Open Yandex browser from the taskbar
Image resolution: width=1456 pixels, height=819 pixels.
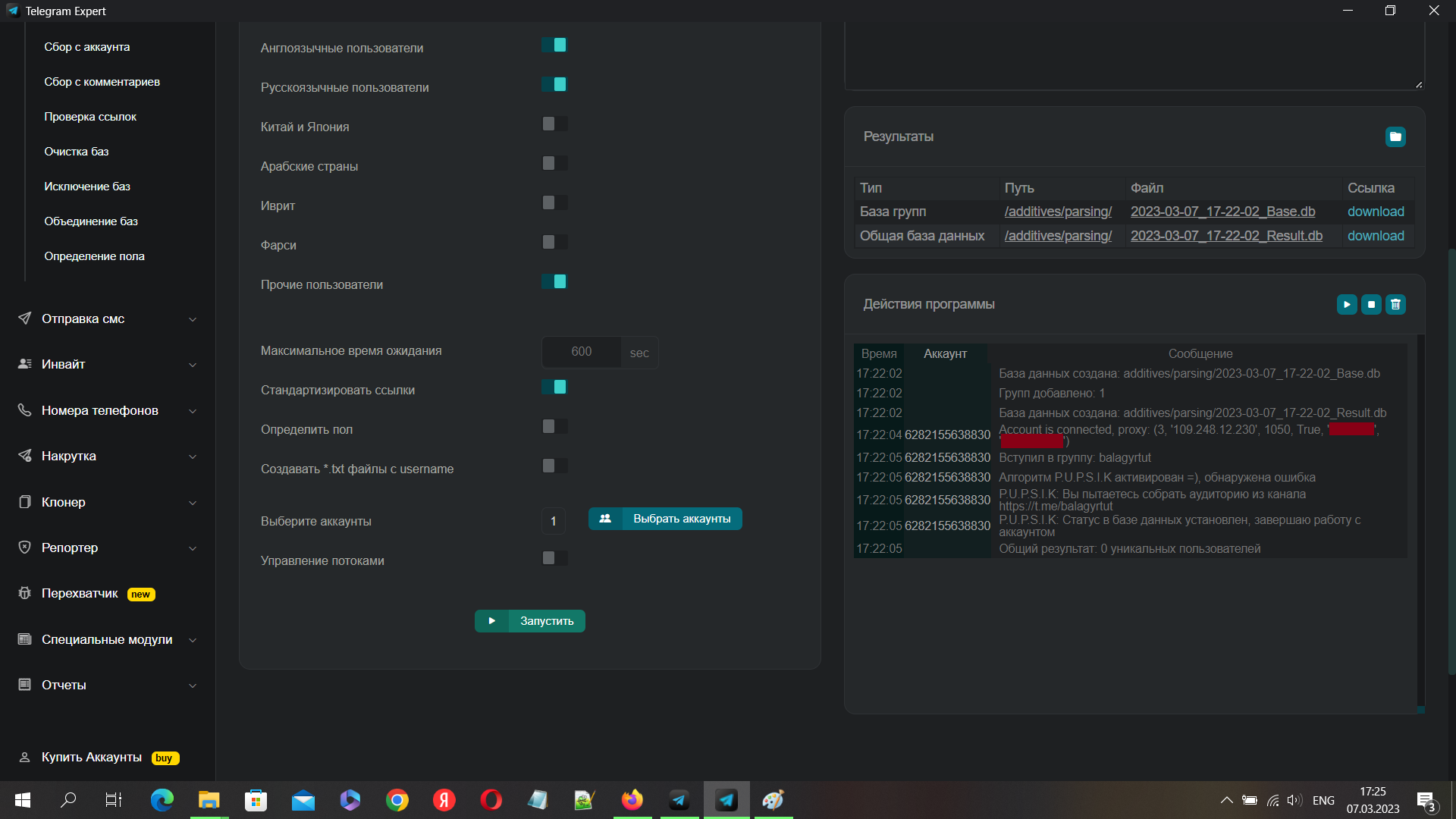coord(444,800)
